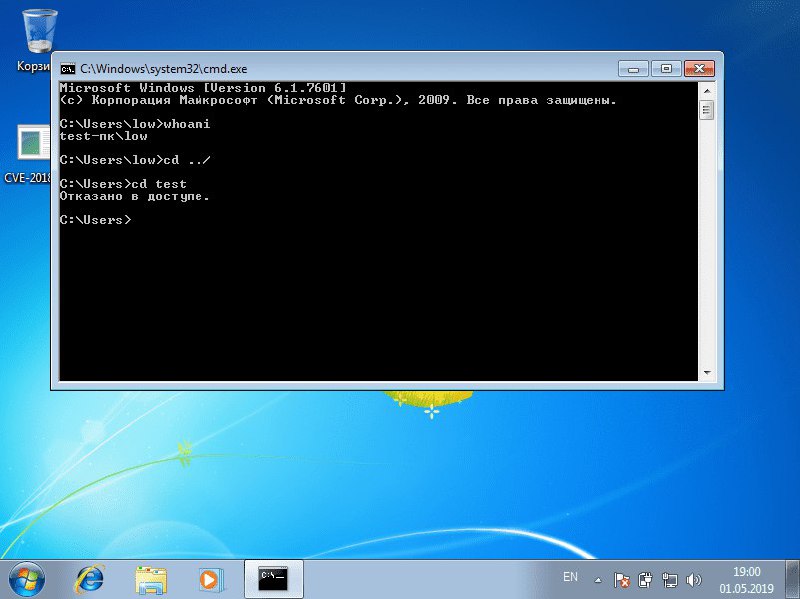Screen dimensions: 800x599
Task: Click the 'cd ../' command line
Action: (x=135, y=160)
